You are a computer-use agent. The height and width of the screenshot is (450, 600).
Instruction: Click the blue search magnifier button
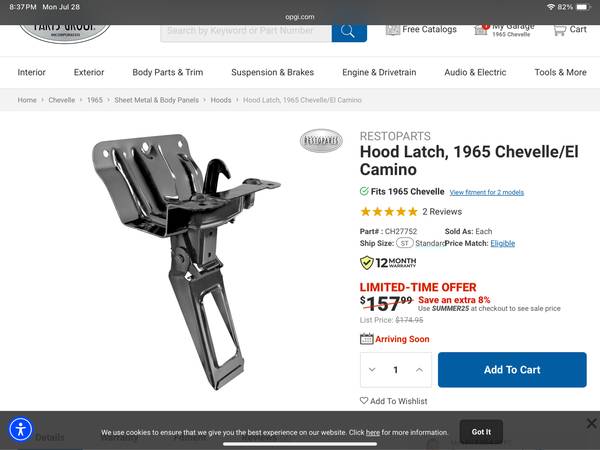coord(349,31)
